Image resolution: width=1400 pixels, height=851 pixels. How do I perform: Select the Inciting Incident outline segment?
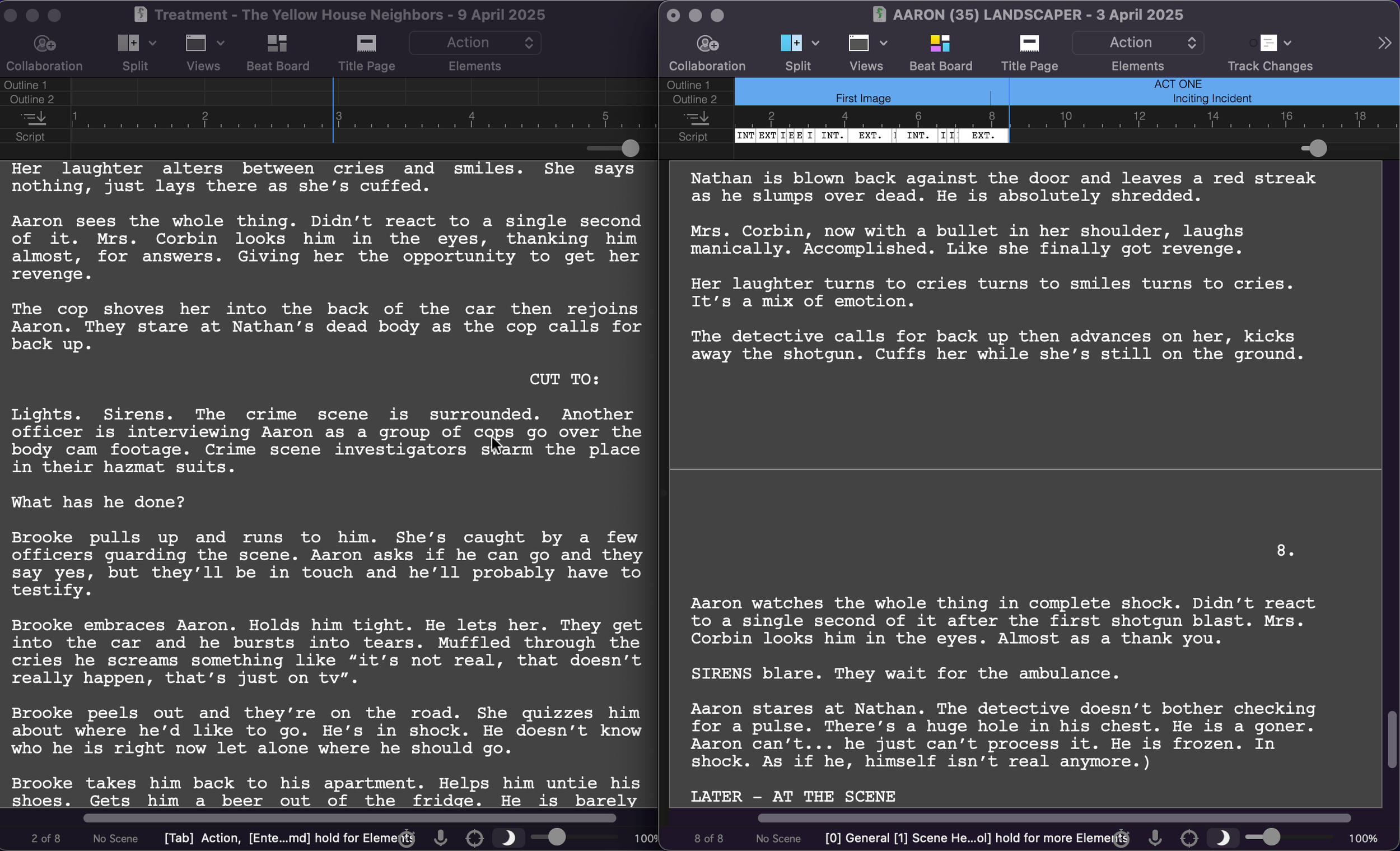coord(1211,99)
